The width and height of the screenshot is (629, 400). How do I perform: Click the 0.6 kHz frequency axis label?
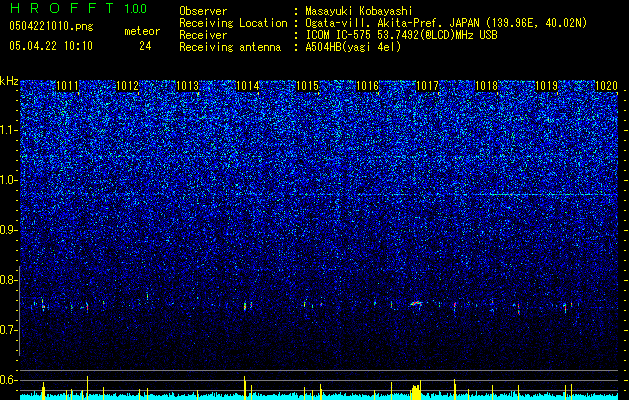tap(9, 380)
